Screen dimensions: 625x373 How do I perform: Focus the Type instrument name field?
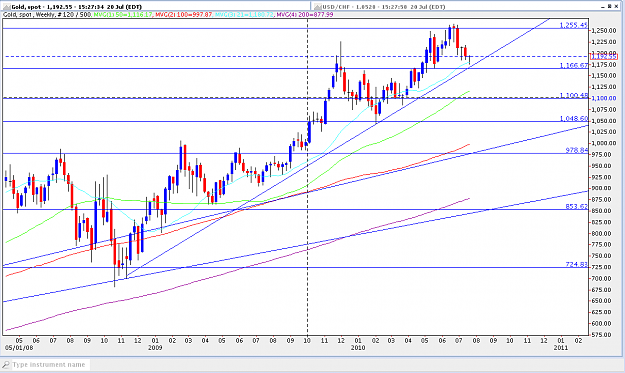(x=50, y=365)
